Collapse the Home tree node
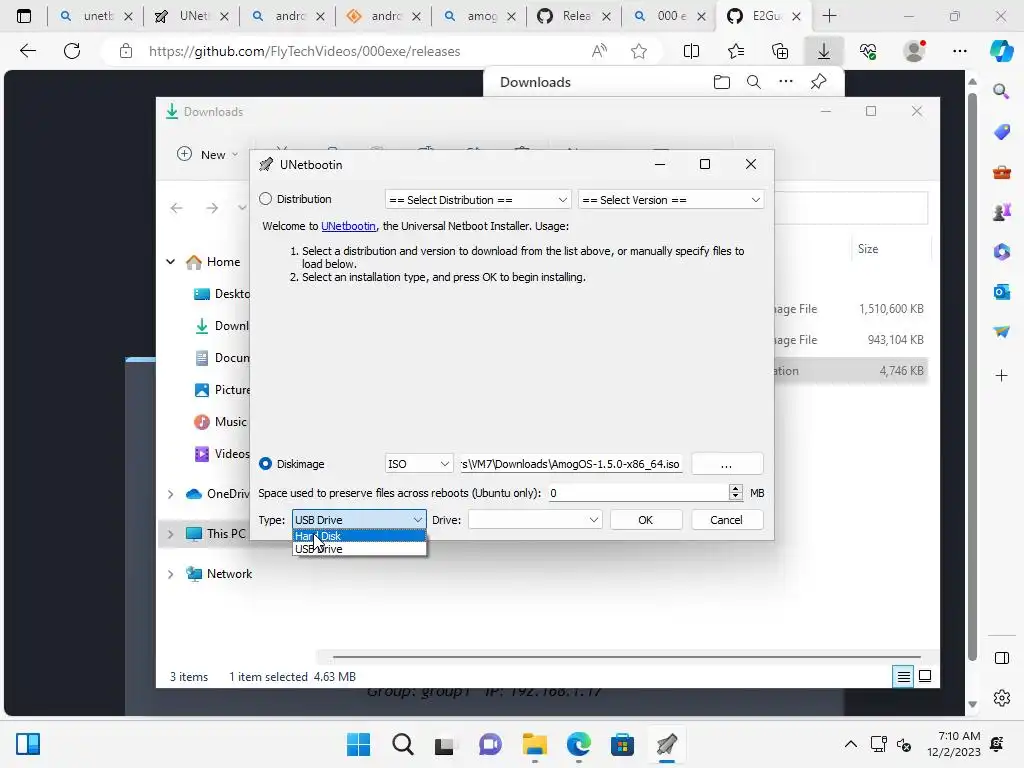 [x=170, y=262]
